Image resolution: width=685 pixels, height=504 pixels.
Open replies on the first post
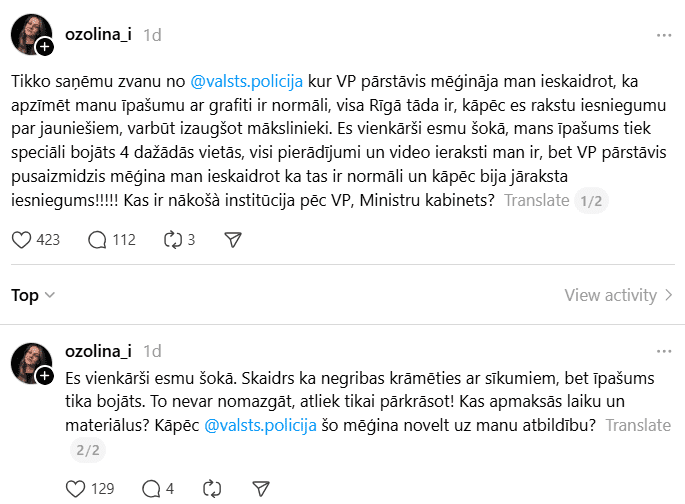point(98,240)
